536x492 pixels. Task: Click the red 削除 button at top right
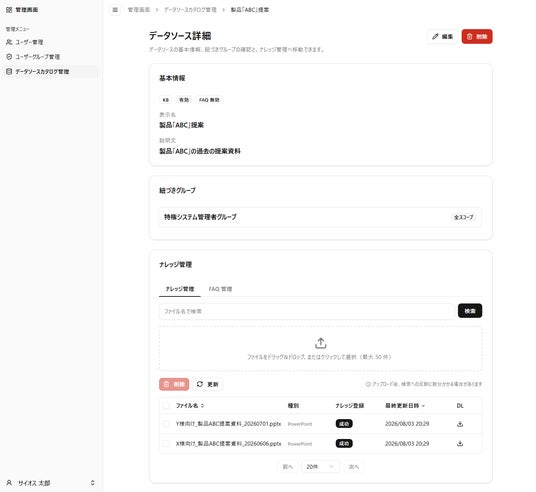pyautogui.click(x=477, y=37)
